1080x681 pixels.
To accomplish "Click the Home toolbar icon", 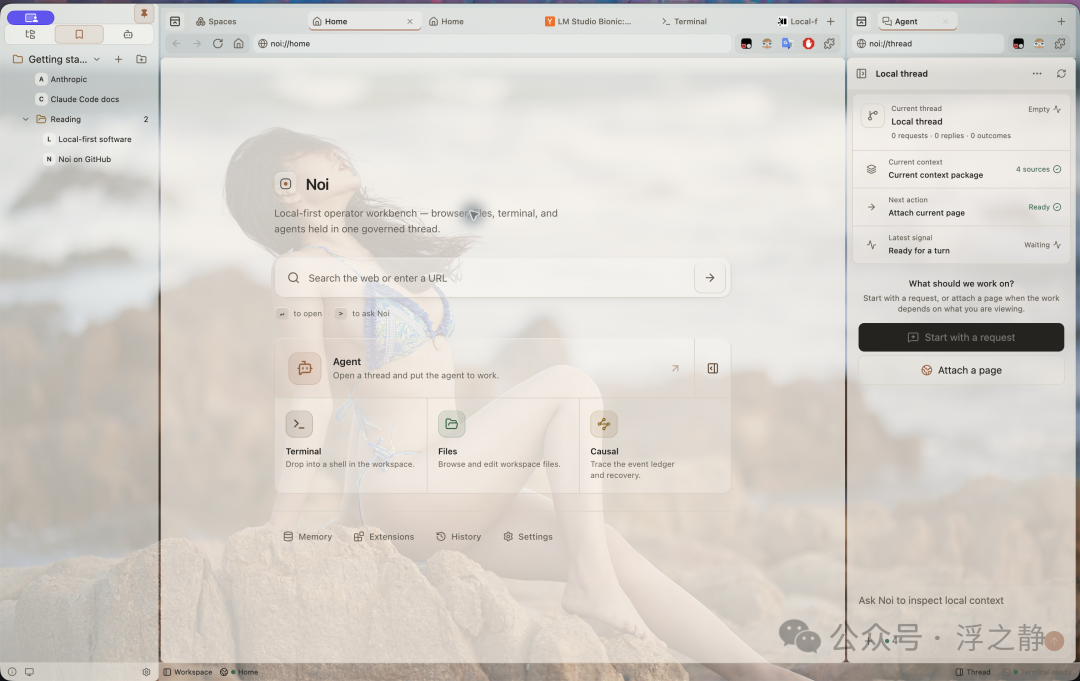I will point(238,43).
